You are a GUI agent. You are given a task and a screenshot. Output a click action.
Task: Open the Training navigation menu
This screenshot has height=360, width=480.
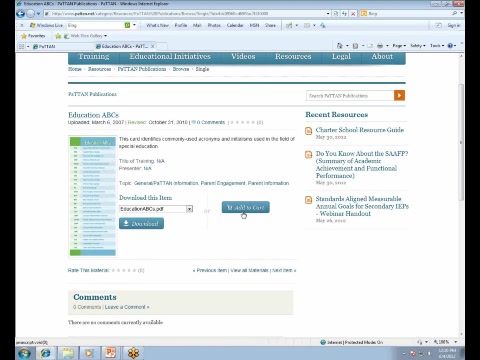click(x=94, y=57)
